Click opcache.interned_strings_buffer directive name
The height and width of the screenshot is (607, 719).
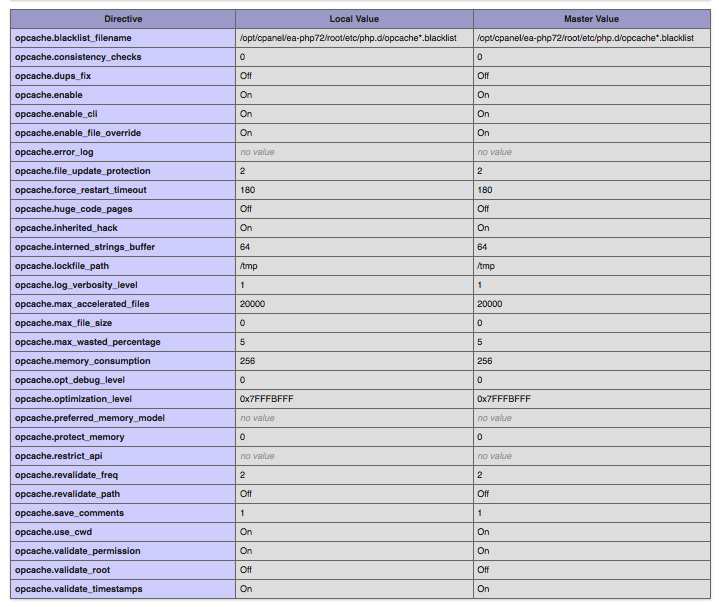(85, 247)
